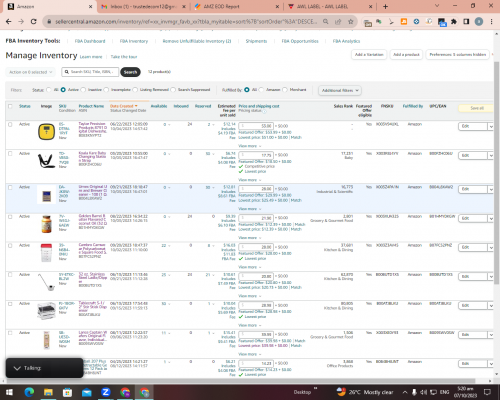Click Edit button for Cambro Camwear row
This screenshot has height=400, width=500.
click(473, 248)
